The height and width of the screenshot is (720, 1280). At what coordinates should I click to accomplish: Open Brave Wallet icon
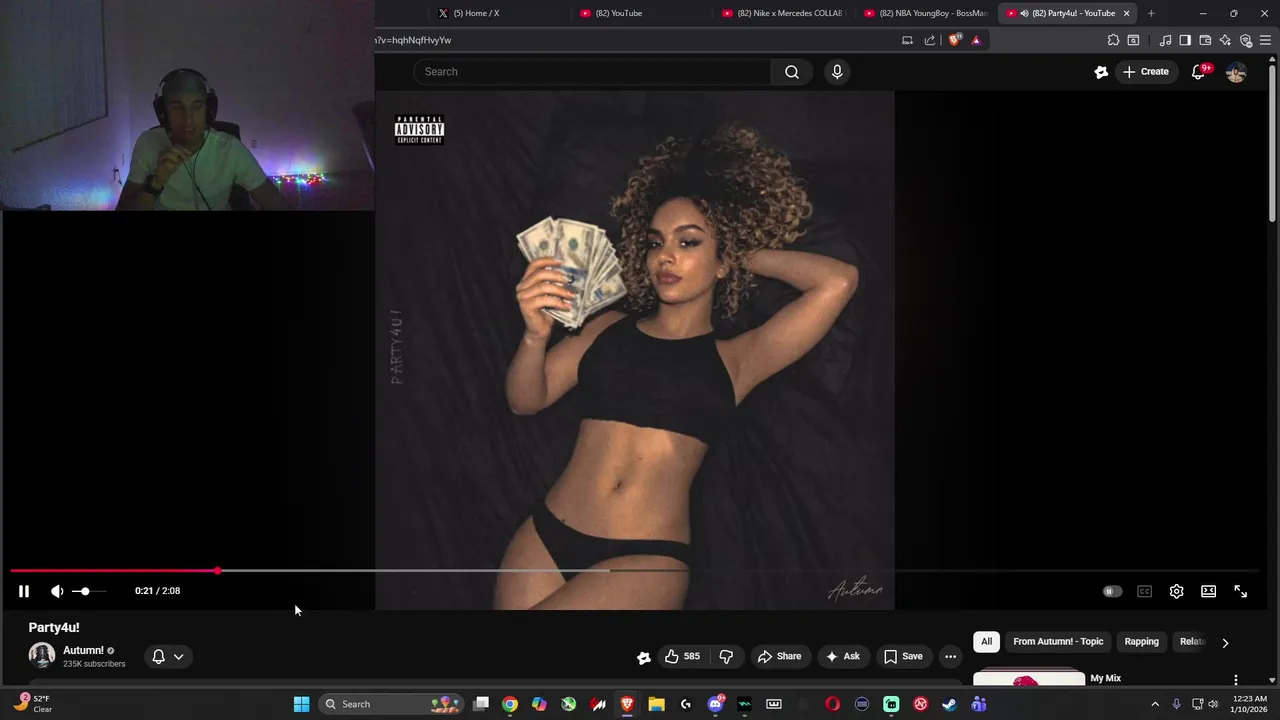[x=1205, y=40]
